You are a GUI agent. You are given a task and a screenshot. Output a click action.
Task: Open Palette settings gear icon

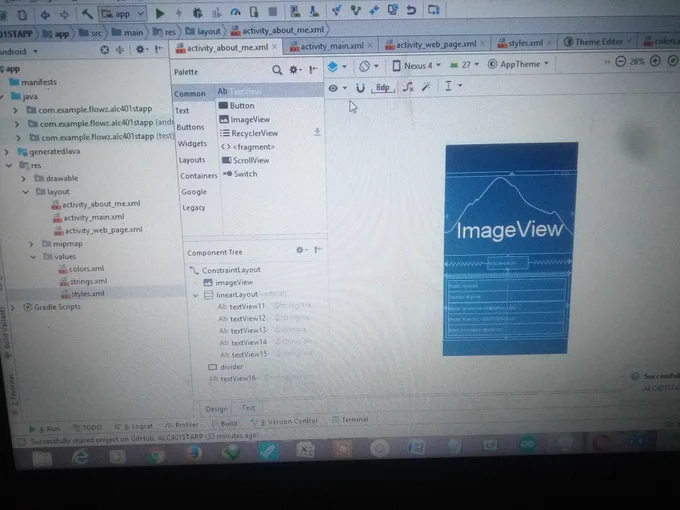click(294, 69)
